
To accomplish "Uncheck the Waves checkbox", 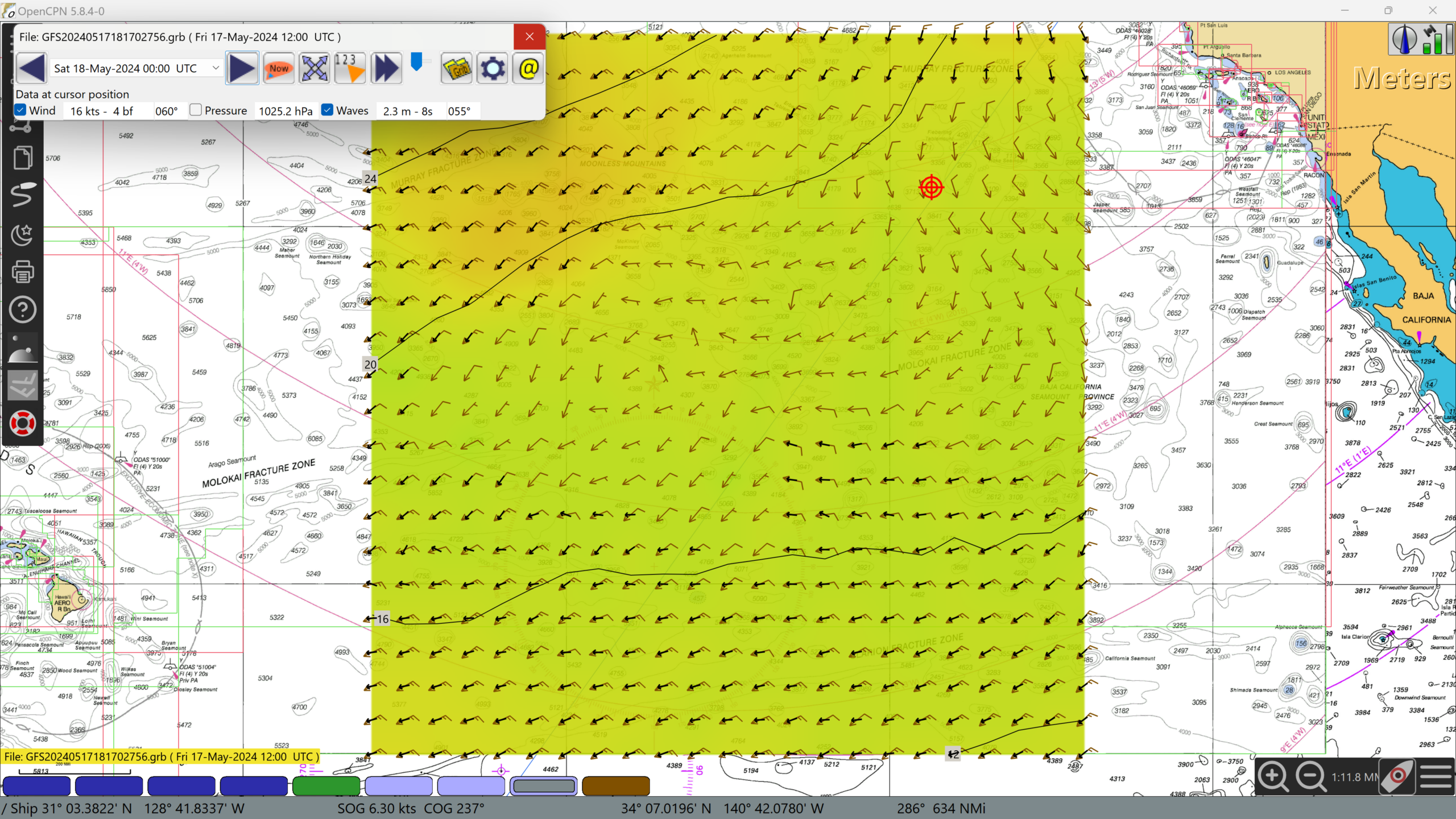I will [327, 110].
